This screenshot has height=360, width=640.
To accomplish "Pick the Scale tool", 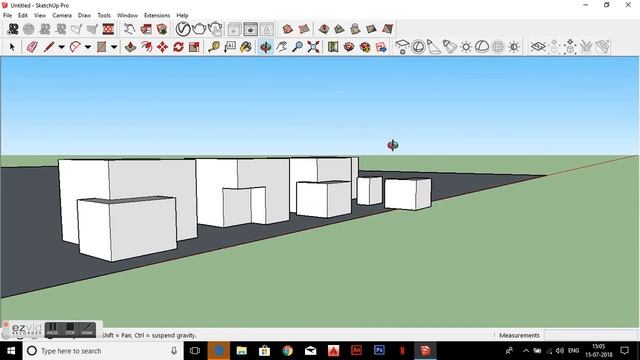I will [194, 47].
